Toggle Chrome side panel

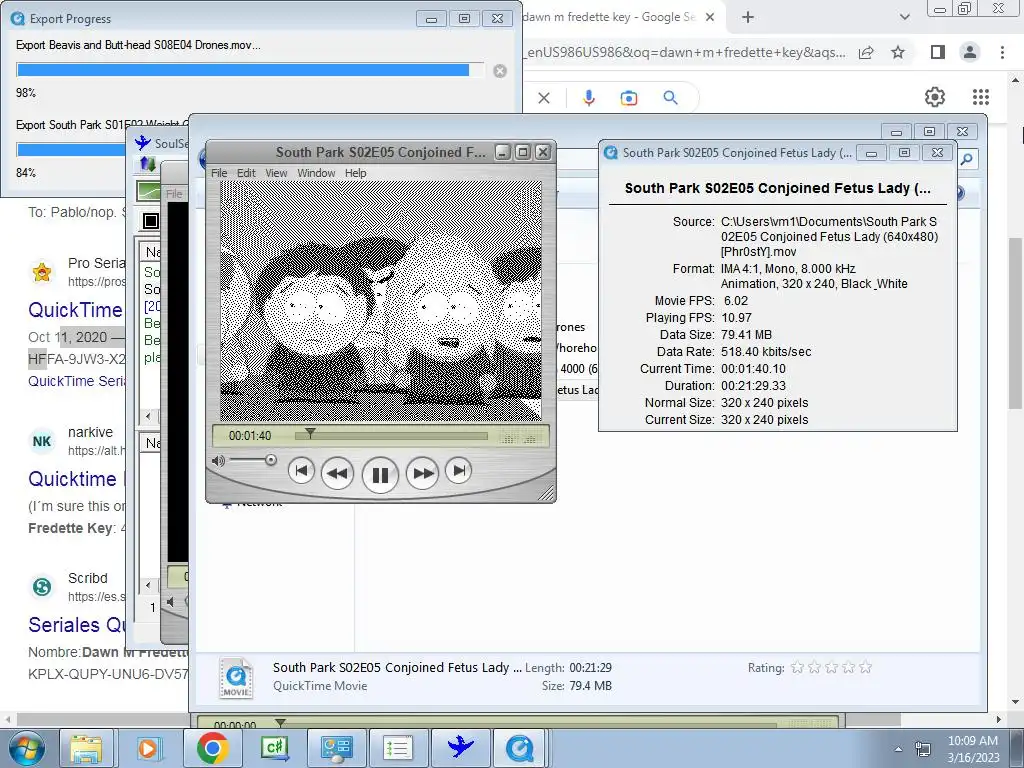[938, 52]
